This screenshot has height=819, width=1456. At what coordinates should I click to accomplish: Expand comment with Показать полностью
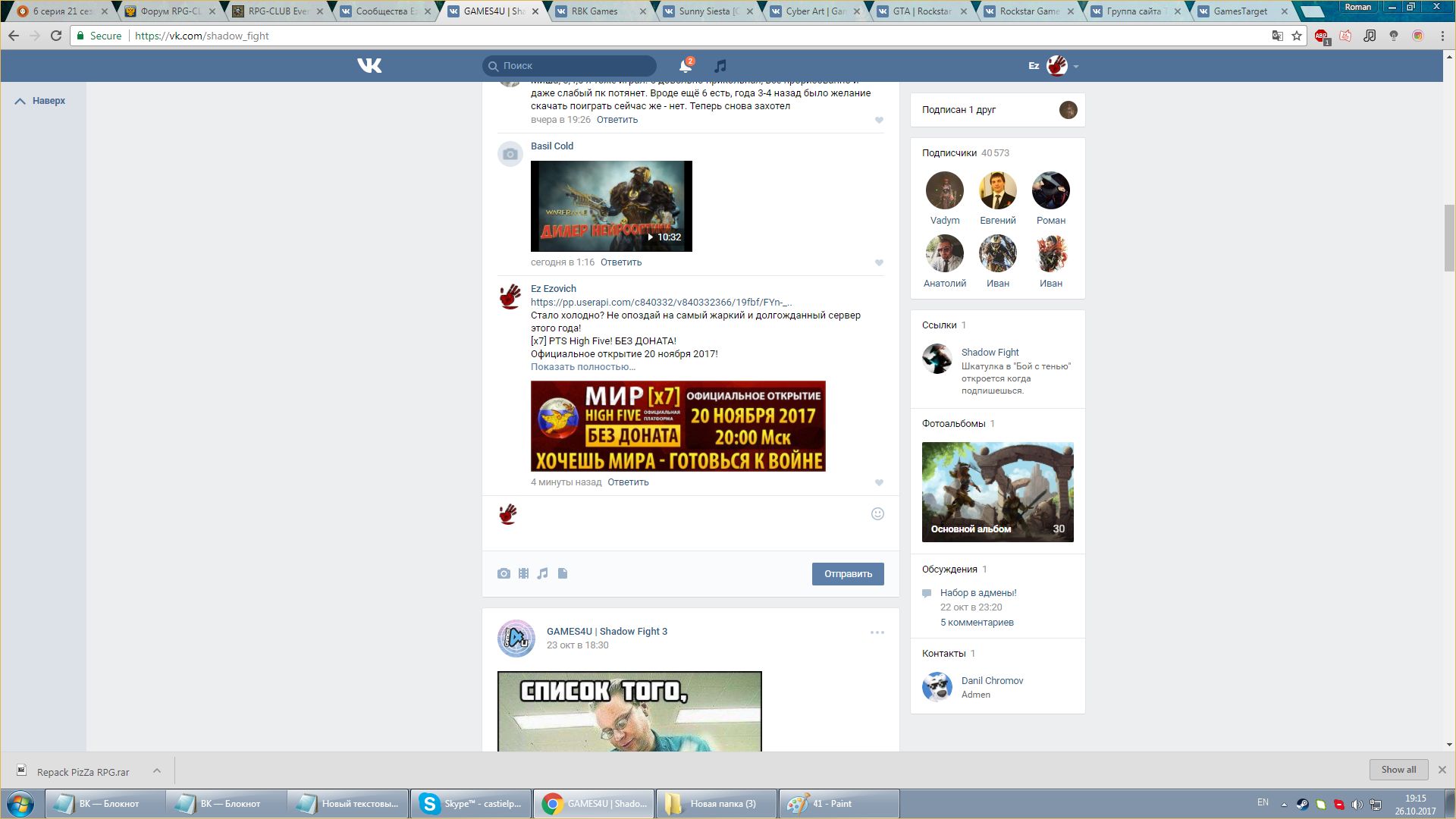point(583,367)
